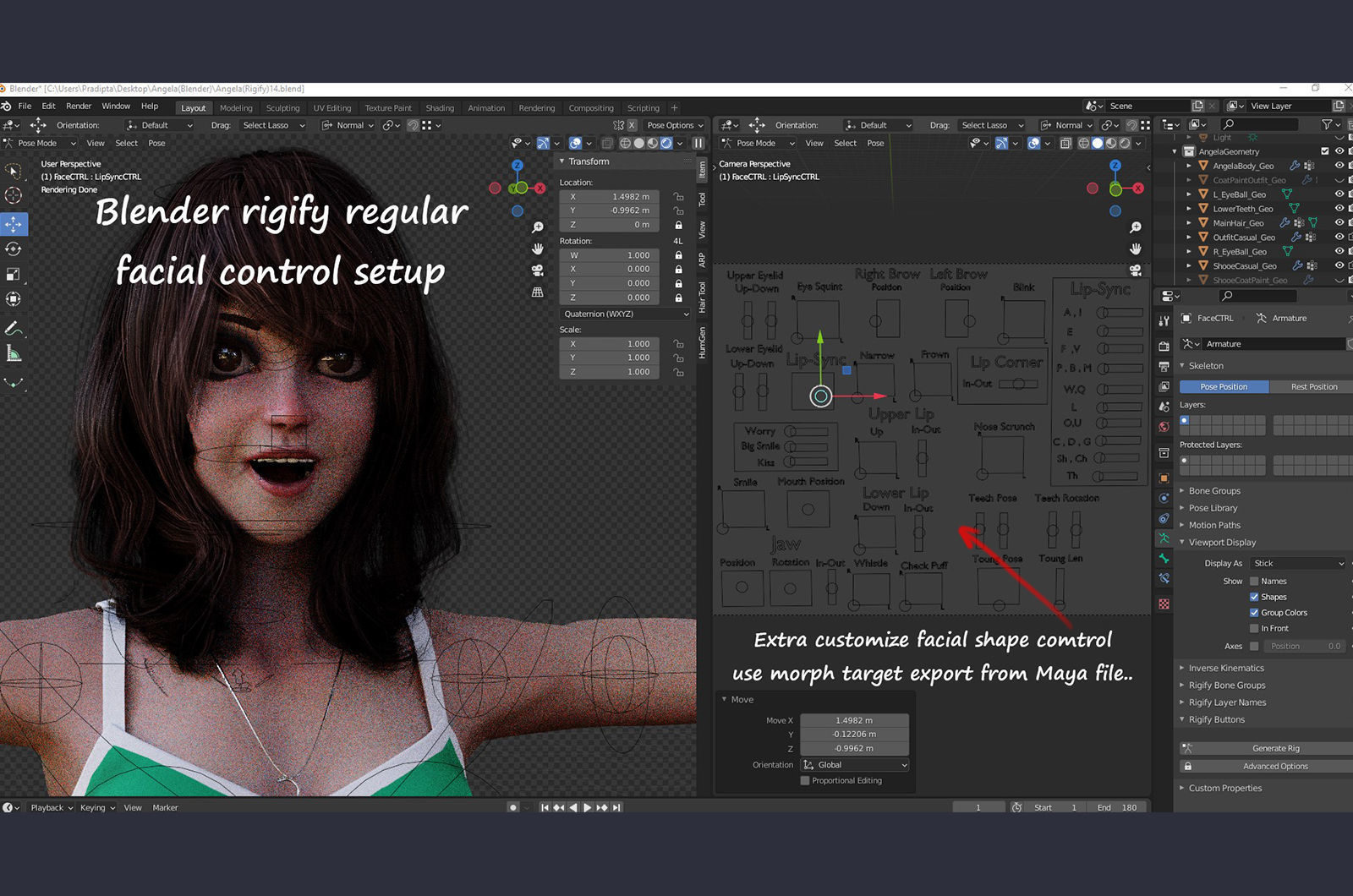
Task: Select the combined Transform tool
Action: click(14, 299)
